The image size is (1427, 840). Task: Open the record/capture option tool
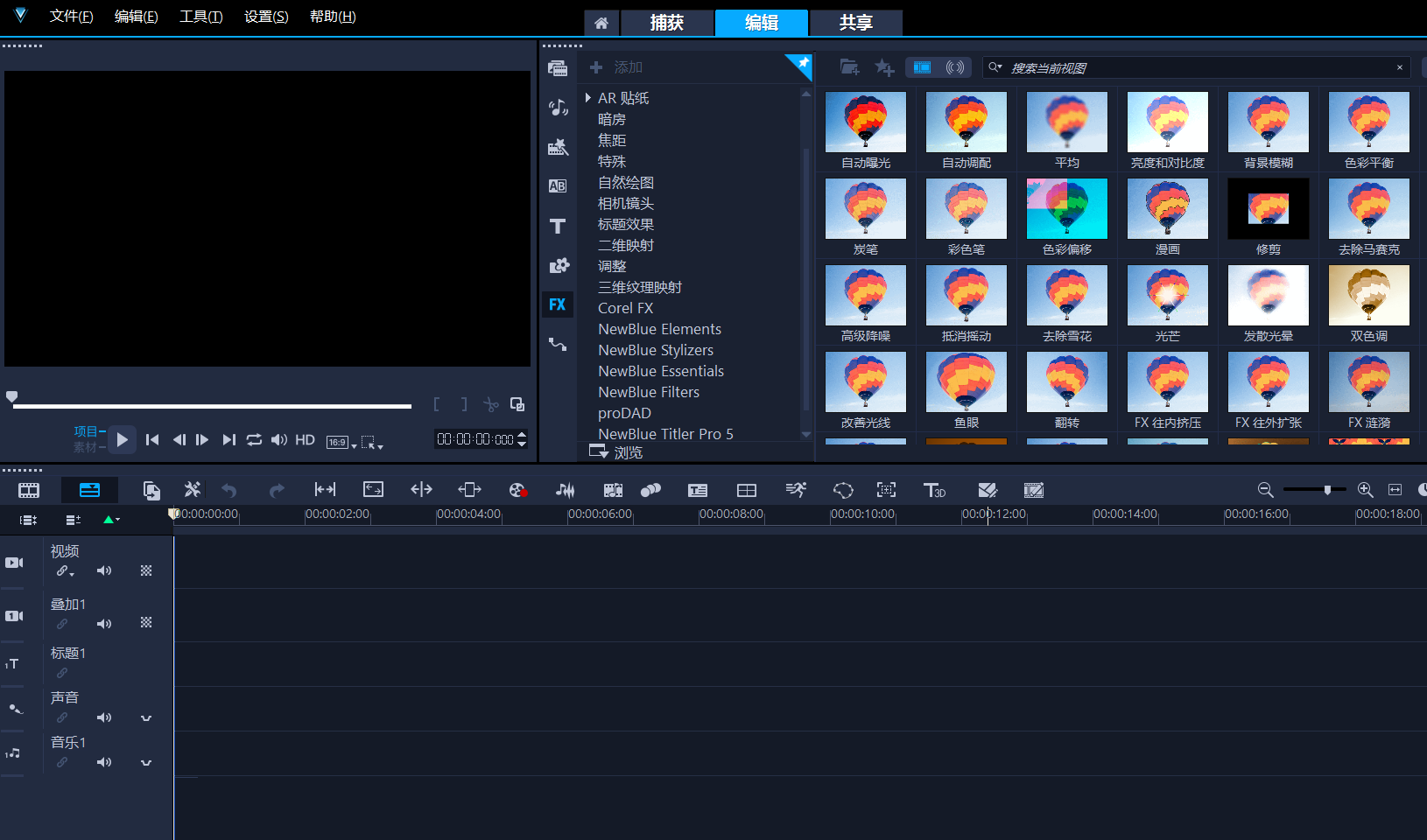click(x=517, y=491)
